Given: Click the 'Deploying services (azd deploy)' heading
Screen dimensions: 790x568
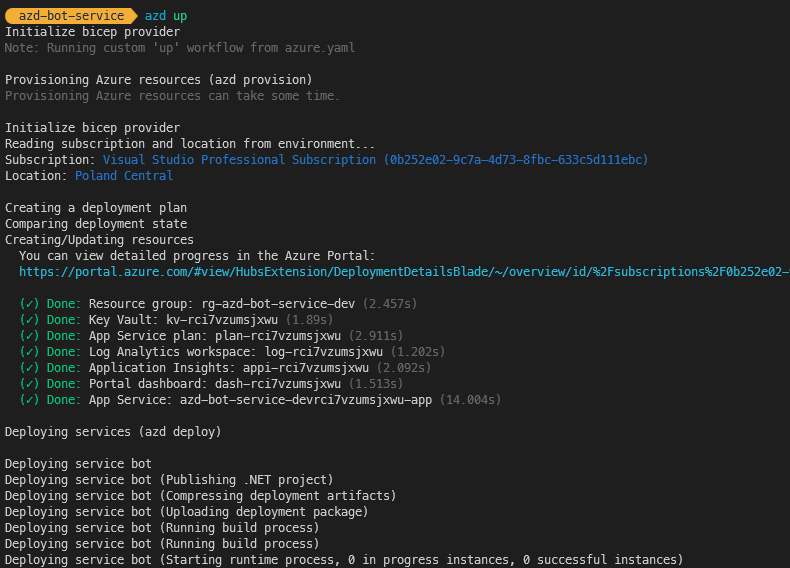Looking at the screenshot, I should pos(113,432).
